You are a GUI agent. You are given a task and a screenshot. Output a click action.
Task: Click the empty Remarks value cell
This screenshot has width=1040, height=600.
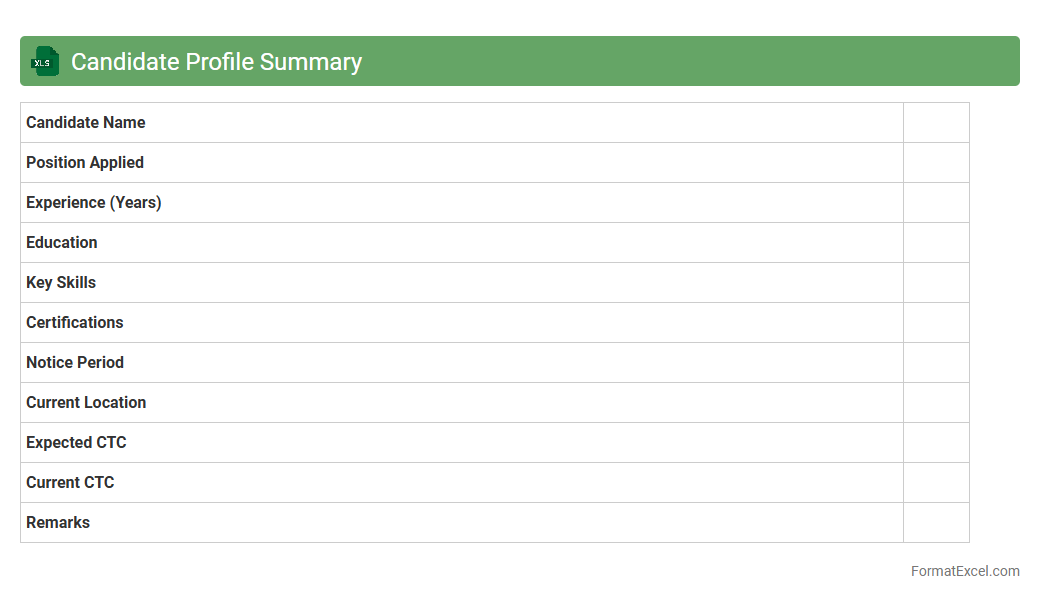click(936, 523)
